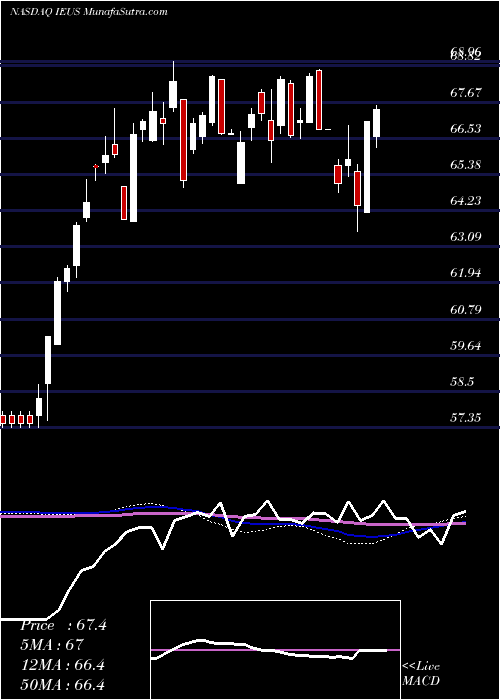Click the tallest white candle near 61.94
The image size is (500, 700).
(58, 312)
